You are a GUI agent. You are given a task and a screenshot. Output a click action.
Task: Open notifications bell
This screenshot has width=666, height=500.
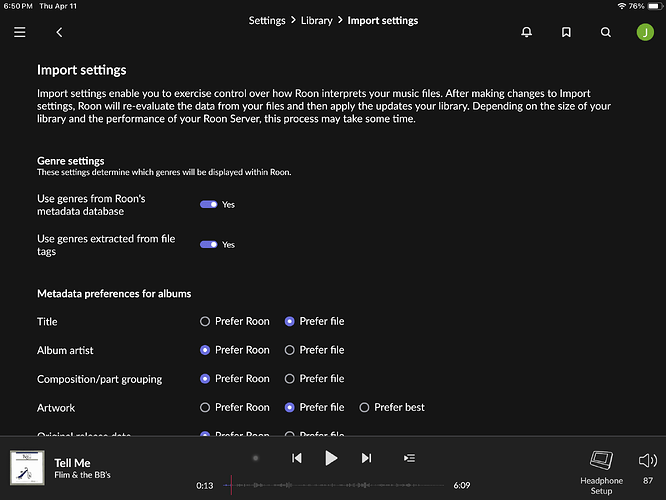526,32
